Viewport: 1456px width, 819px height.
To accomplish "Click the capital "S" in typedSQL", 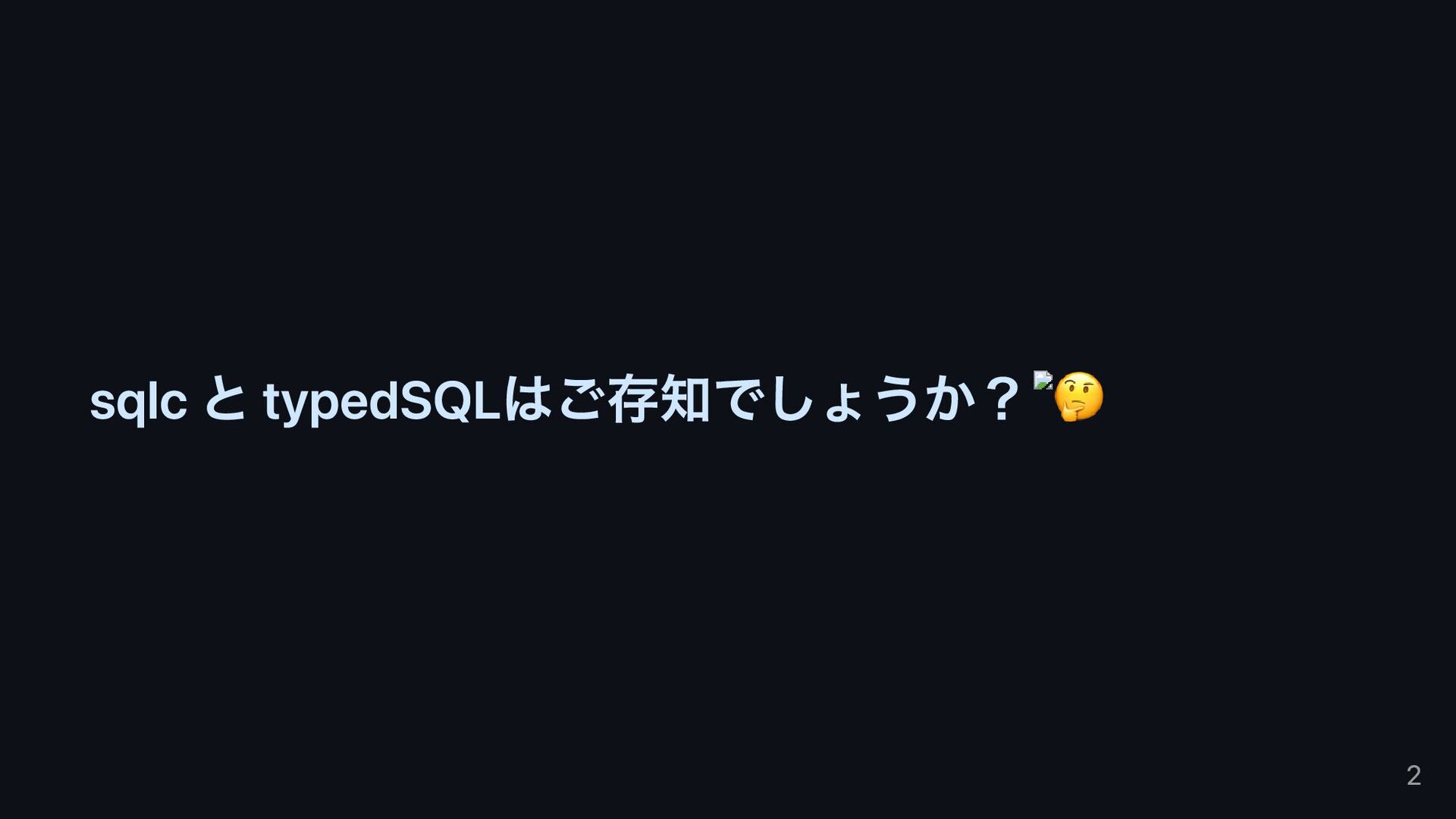I will tap(416, 400).
